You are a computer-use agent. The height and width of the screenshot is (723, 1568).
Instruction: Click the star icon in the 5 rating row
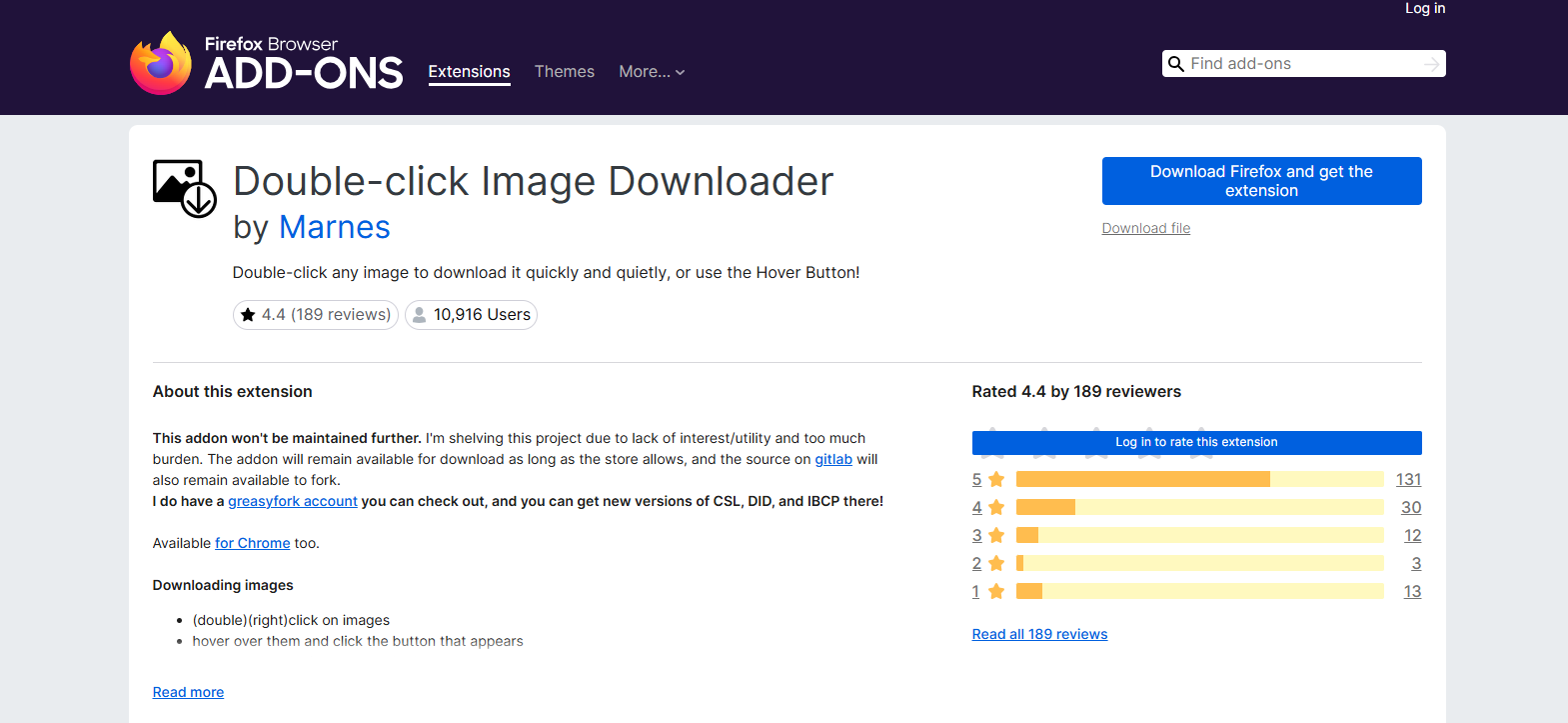coord(996,480)
